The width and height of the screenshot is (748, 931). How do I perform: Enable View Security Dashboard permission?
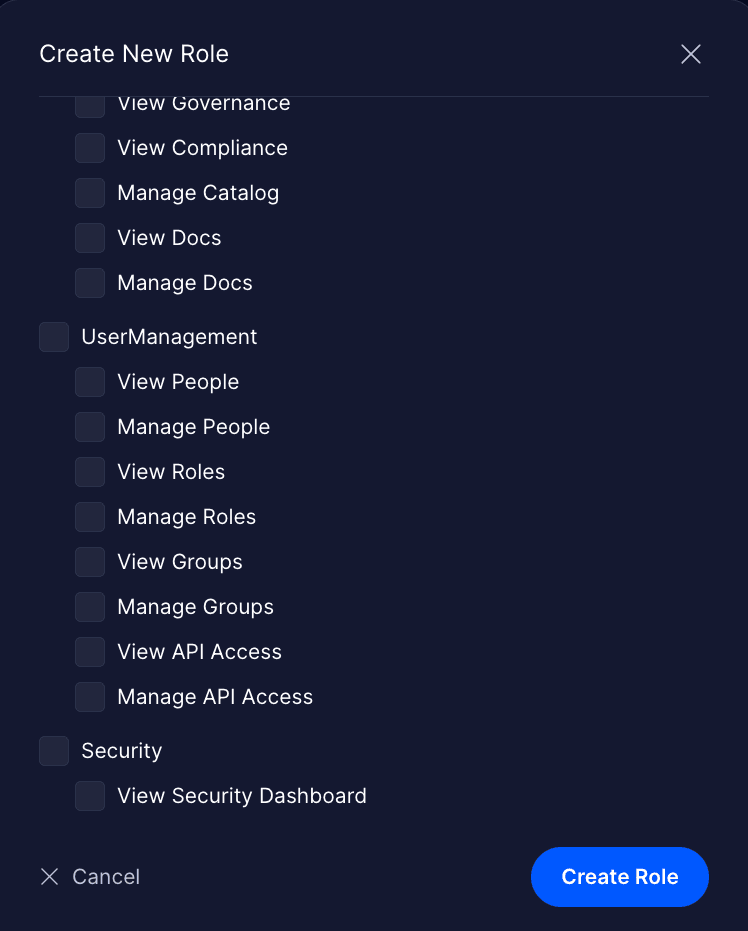coord(89,795)
